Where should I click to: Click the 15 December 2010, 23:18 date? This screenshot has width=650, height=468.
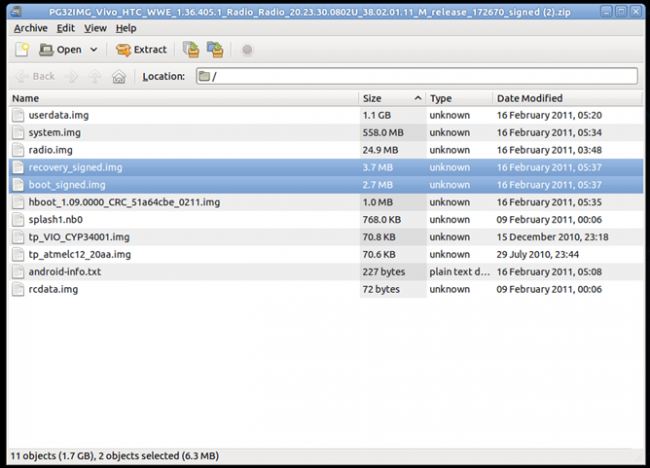coord(552,237)
